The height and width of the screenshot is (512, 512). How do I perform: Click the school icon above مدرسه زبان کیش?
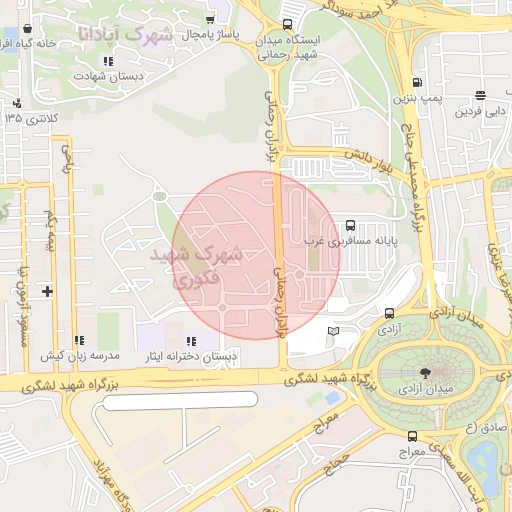coord(79,340)
